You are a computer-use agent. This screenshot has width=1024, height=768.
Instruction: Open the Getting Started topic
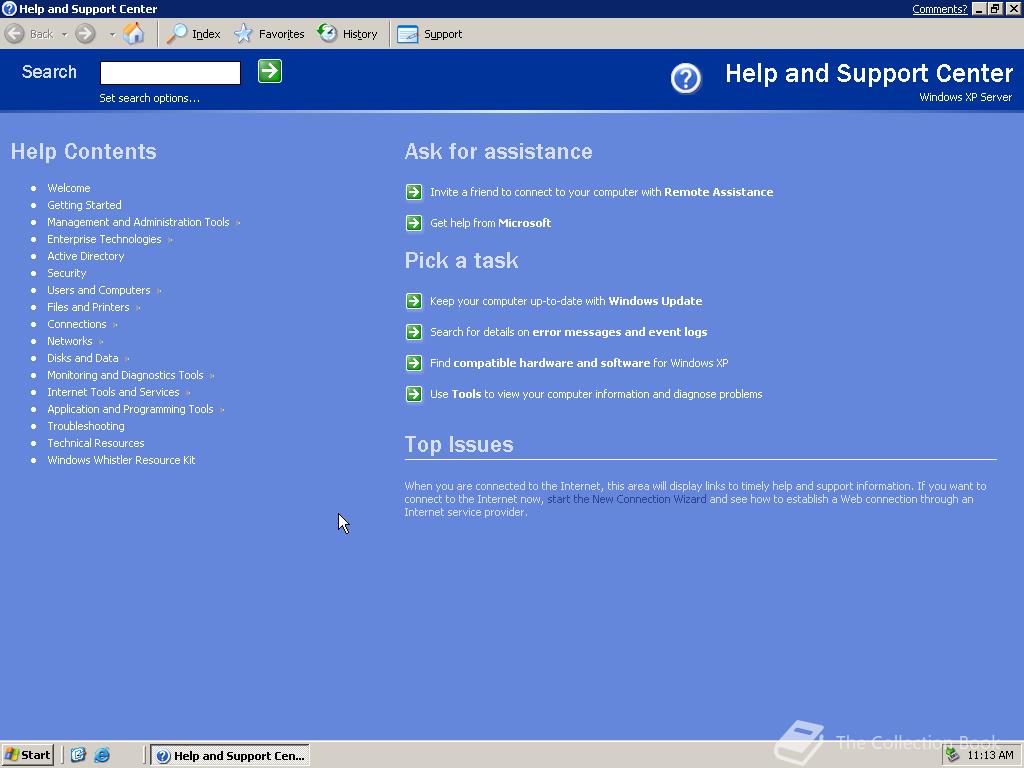[84, 205]
